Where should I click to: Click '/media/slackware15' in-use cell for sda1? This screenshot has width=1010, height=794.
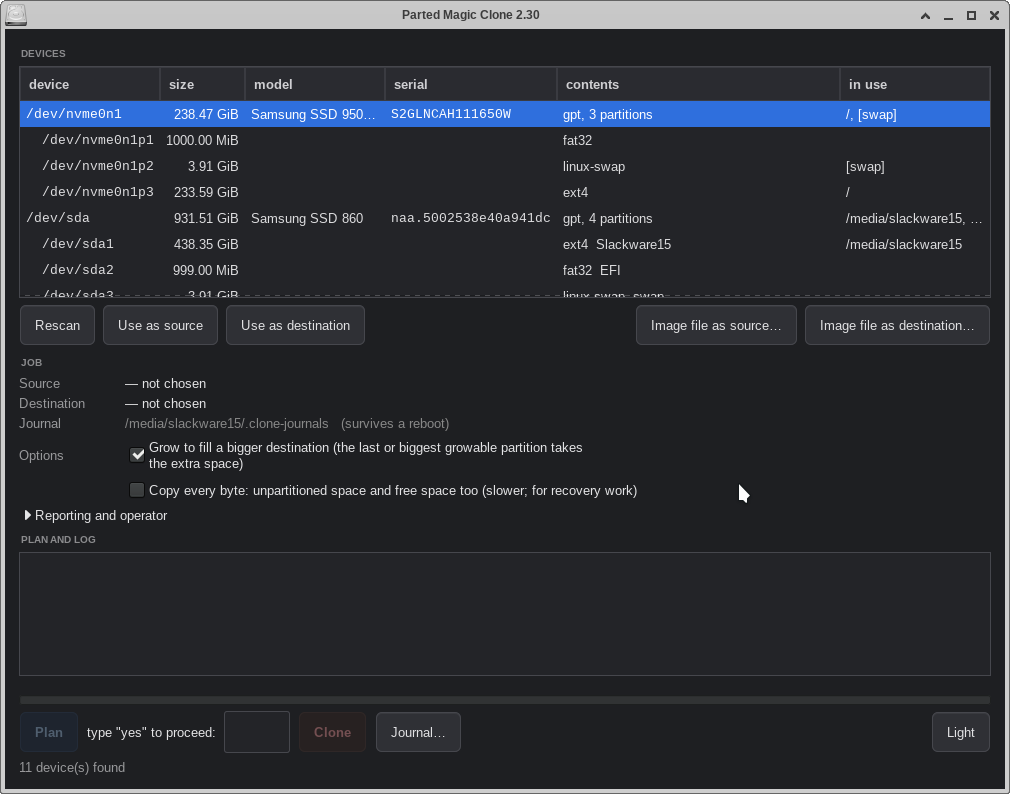pos(904,244)
